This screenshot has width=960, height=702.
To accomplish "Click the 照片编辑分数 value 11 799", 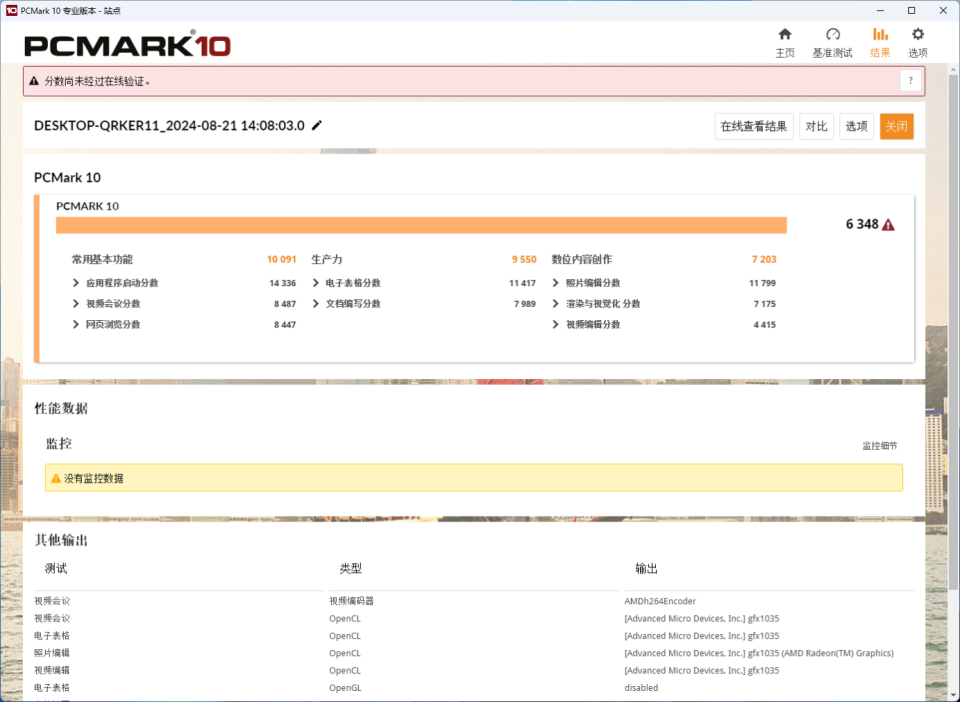I will click(762, 283).
